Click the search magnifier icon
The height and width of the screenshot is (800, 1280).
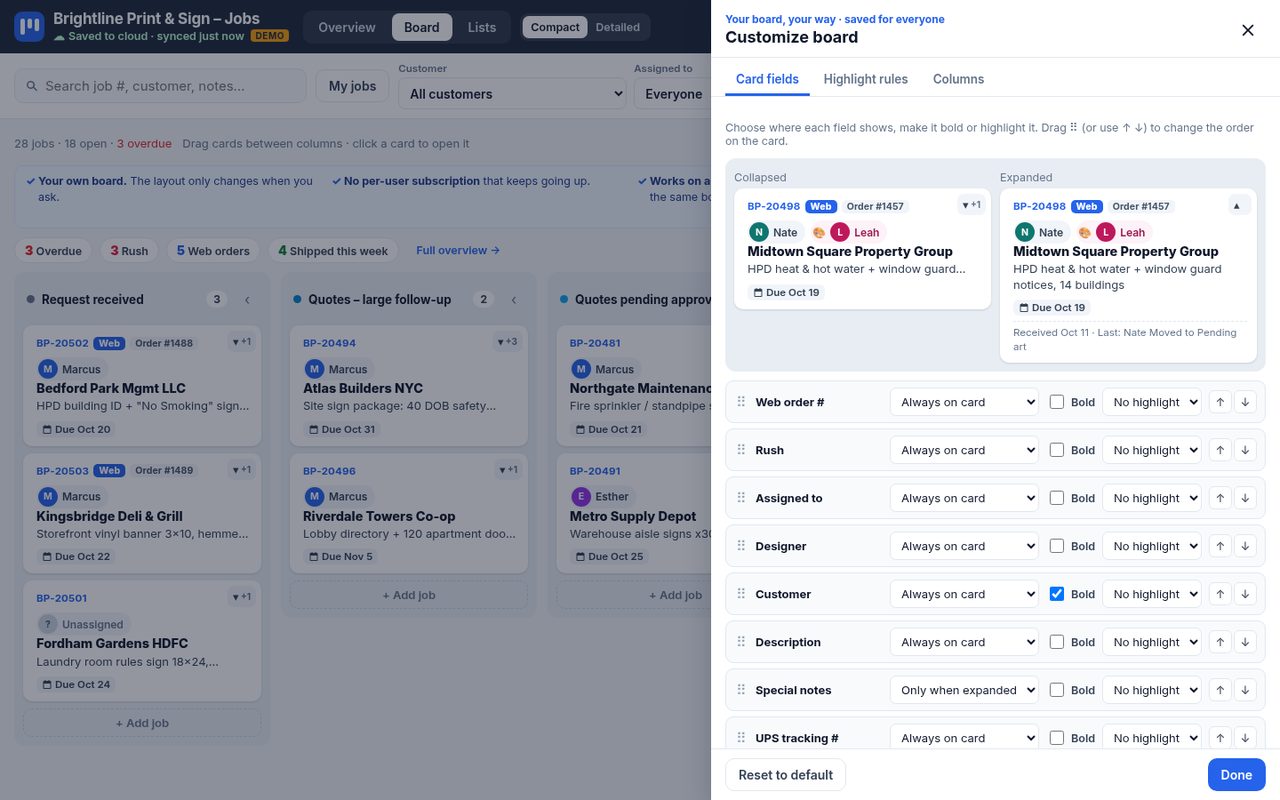click(32, 86)
